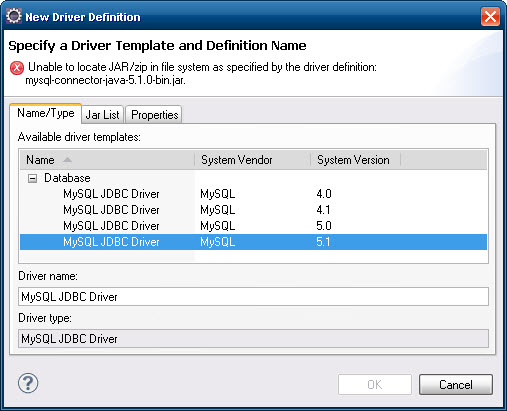Click the disabled OK button
507x411 pixels.
click(x=375, y=385)
